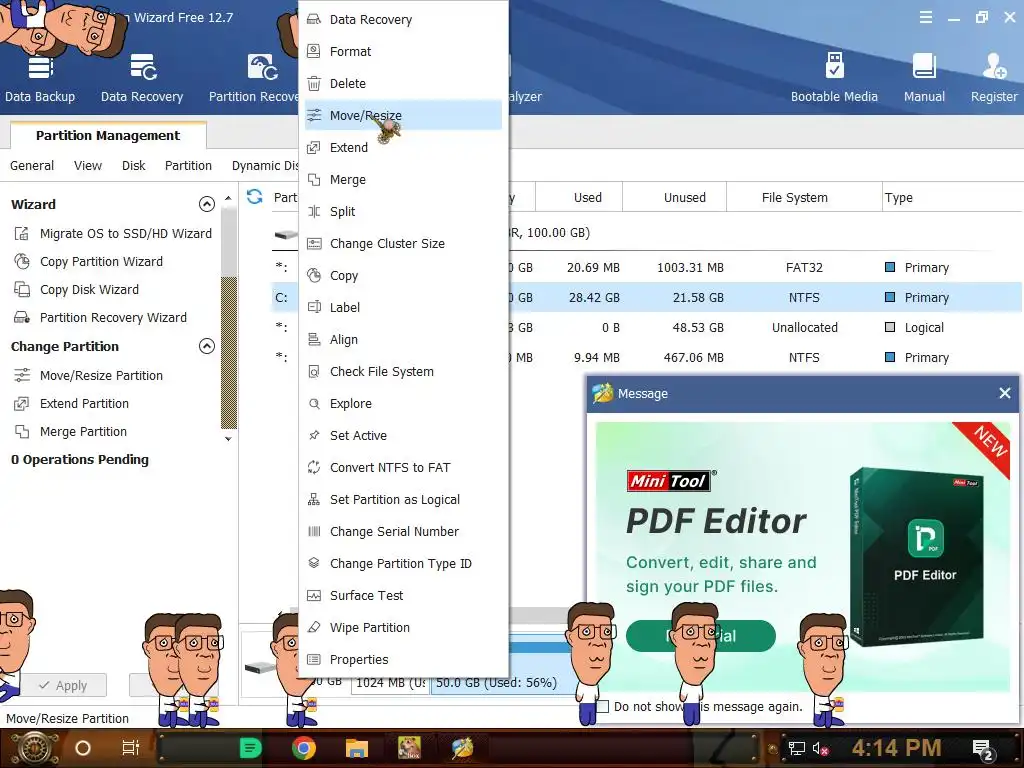The image size is (1024, 768).
Task: Click the Explore magnifier icon
Action: (x=314, y=404)
